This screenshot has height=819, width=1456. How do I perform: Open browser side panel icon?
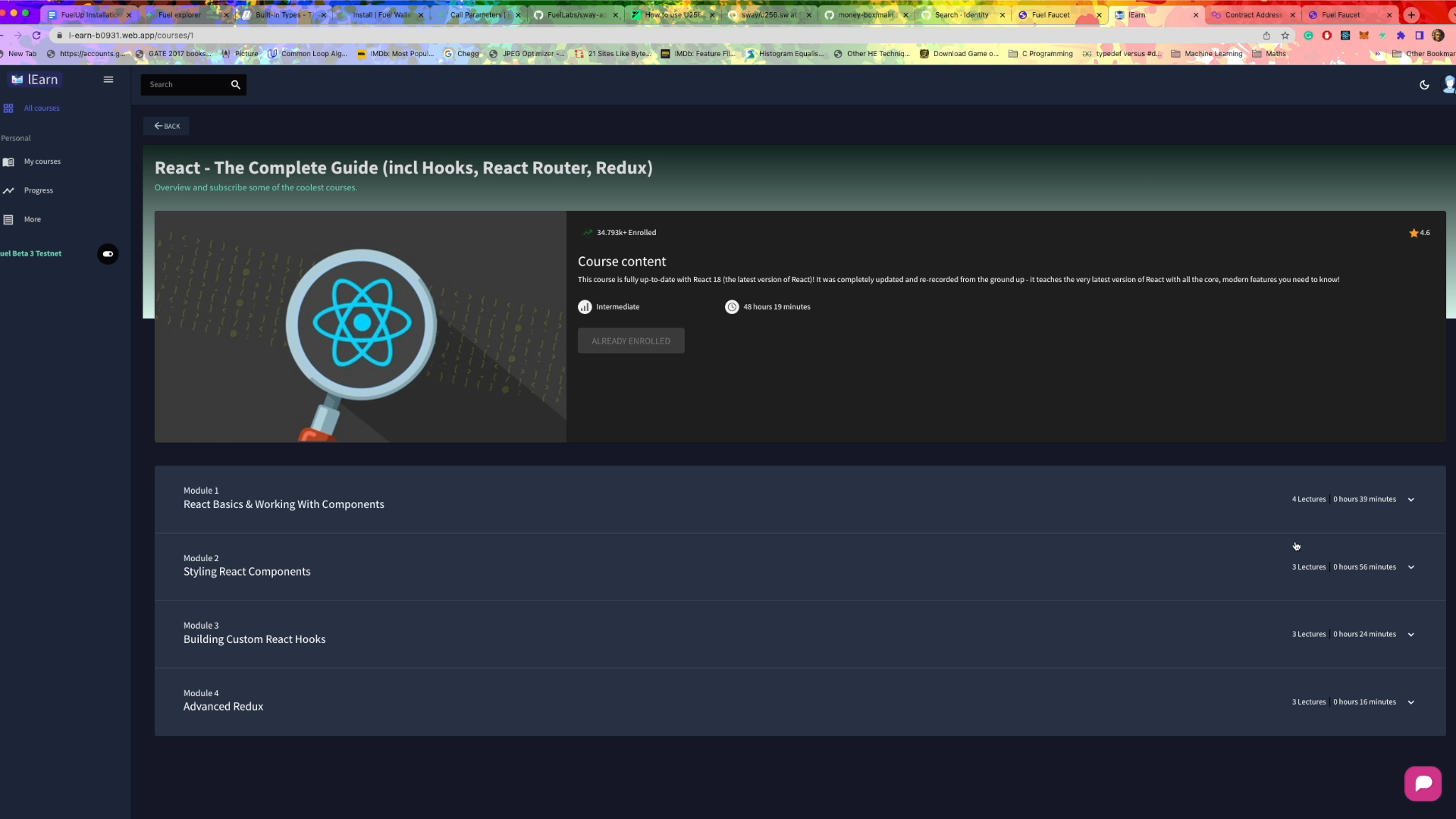(x=1419, y=36)
